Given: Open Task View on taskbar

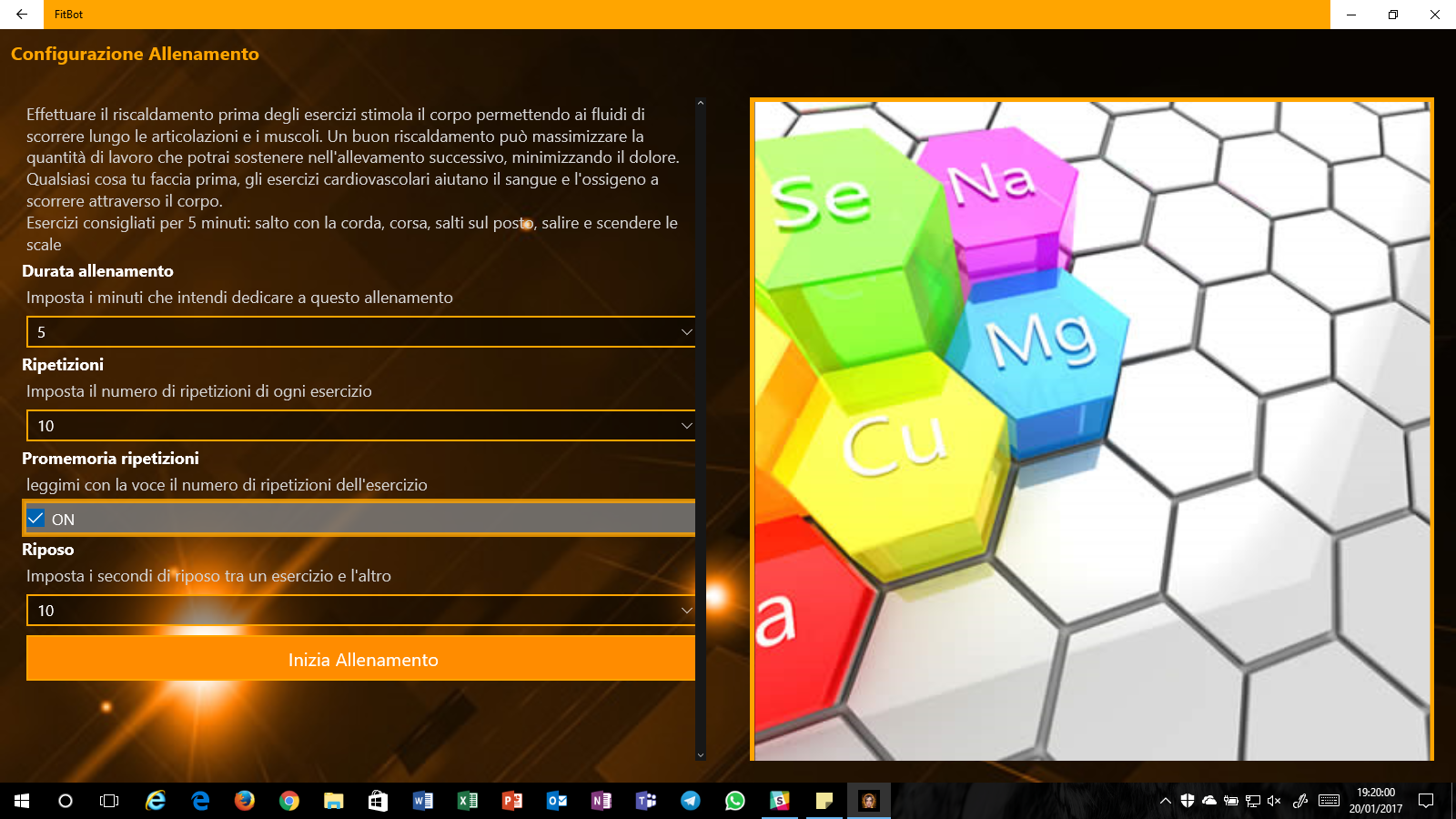Looking at the screenshot, I should [109, 801].
